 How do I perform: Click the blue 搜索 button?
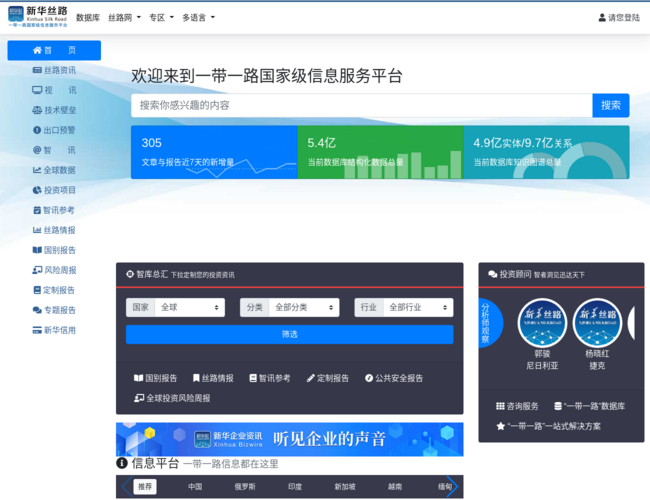coord(611,105)
